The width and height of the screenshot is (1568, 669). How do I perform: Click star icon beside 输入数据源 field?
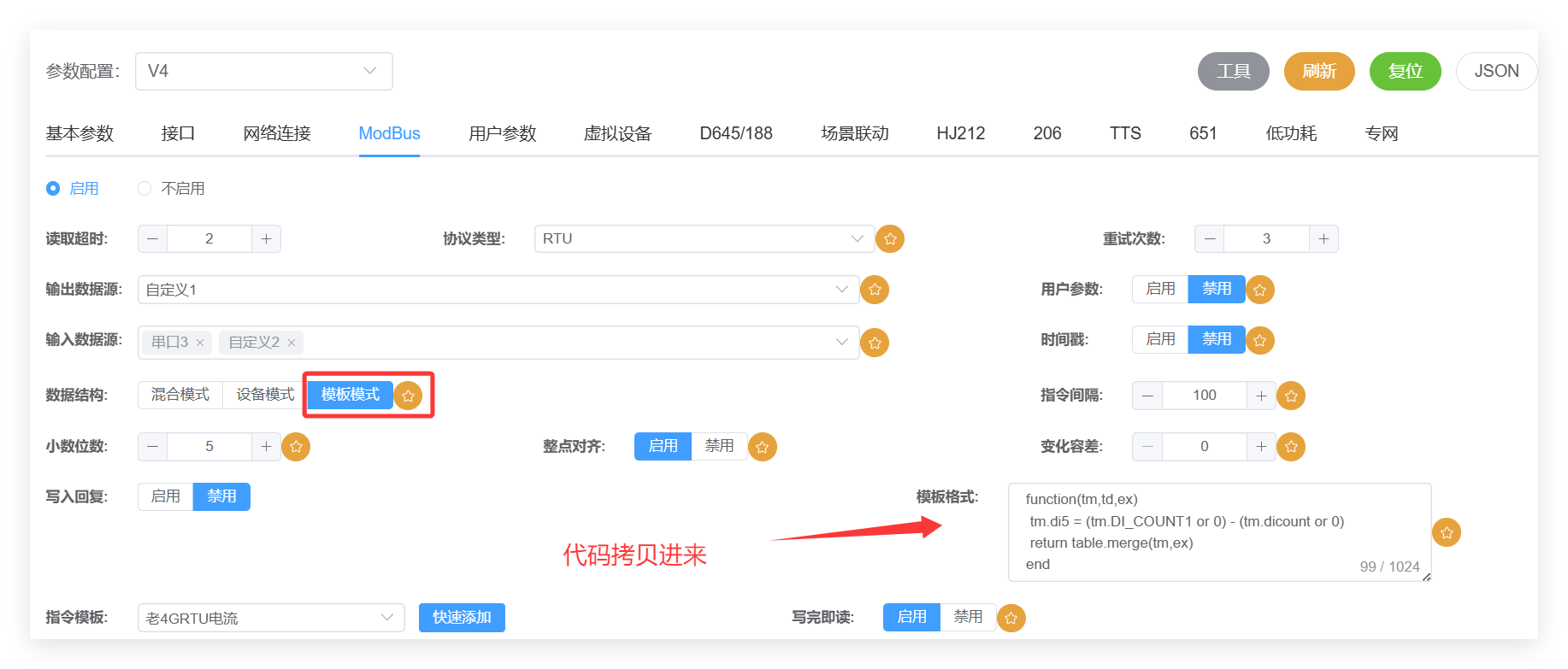(875, 343)
